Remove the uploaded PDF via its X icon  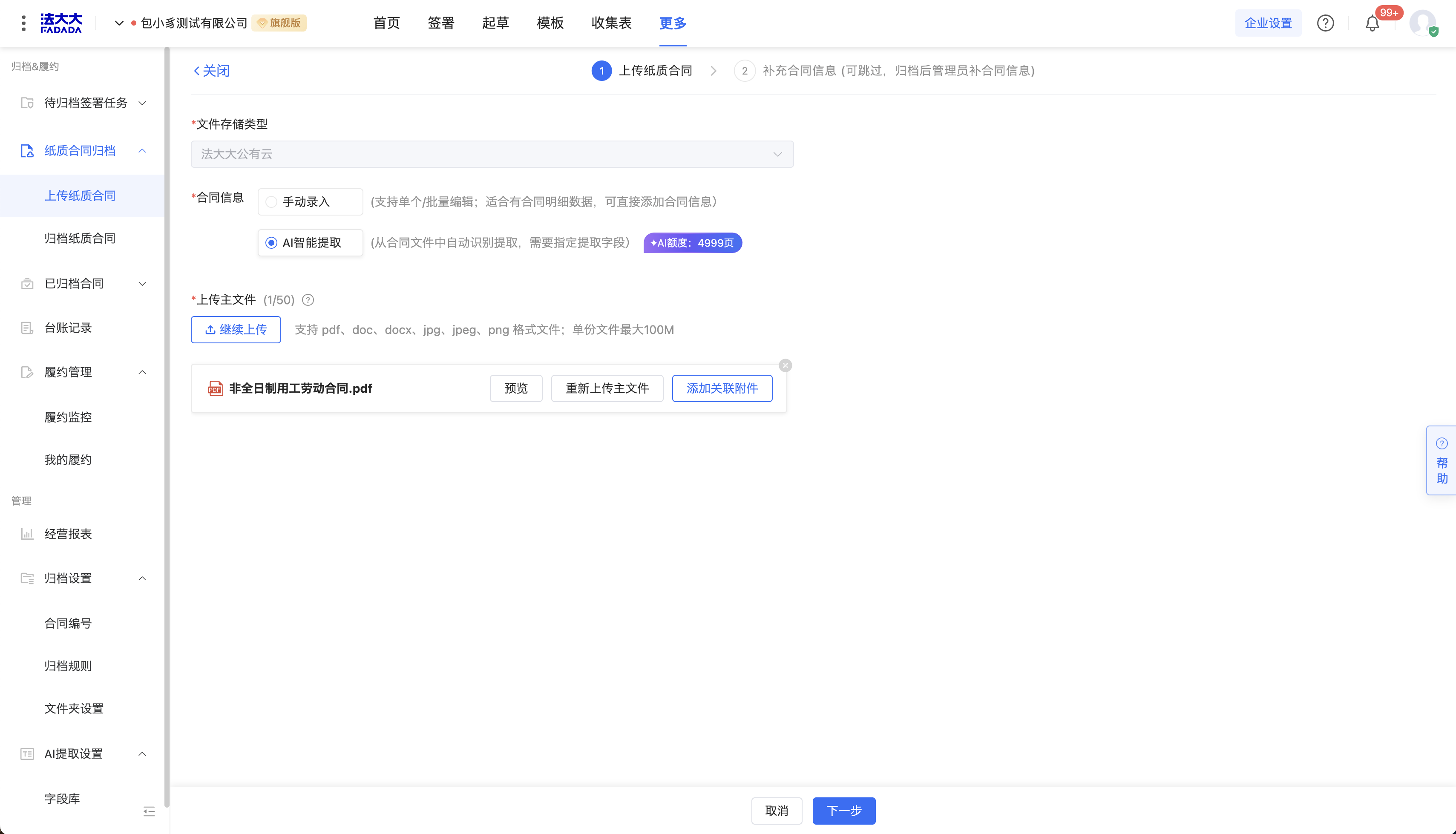[785, 365]
